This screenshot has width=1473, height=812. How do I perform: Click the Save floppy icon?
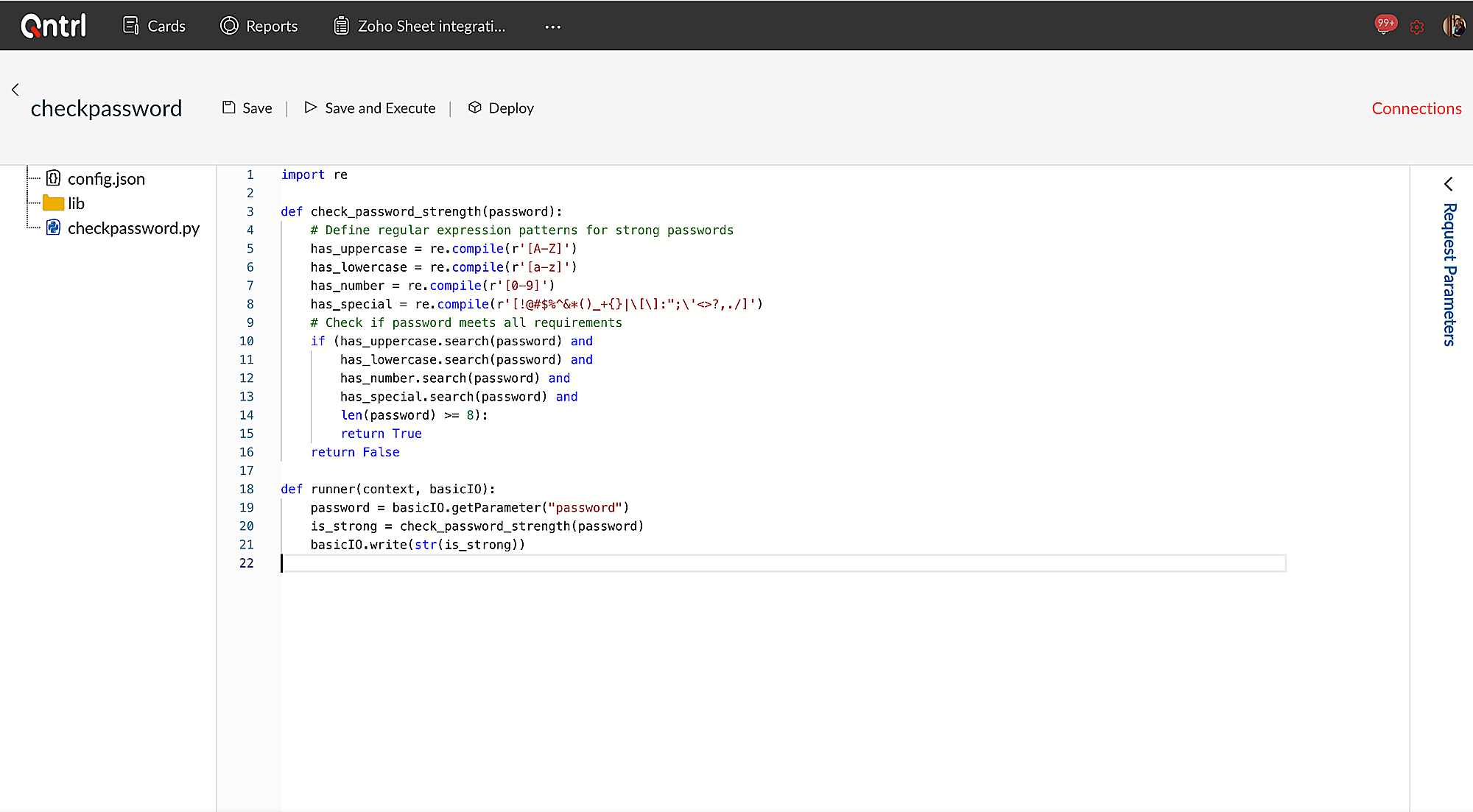point(229,107)
